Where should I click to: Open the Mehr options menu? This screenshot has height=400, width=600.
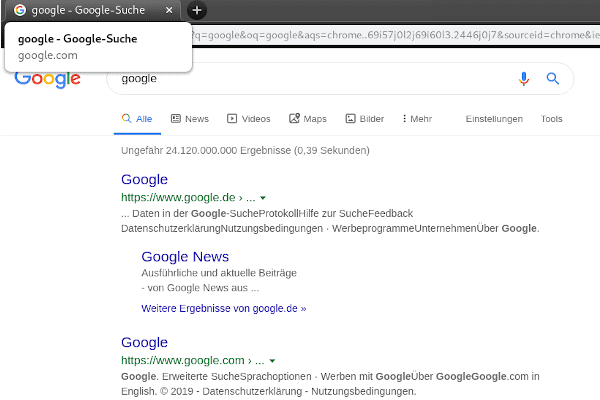click(x=417, y=119)
